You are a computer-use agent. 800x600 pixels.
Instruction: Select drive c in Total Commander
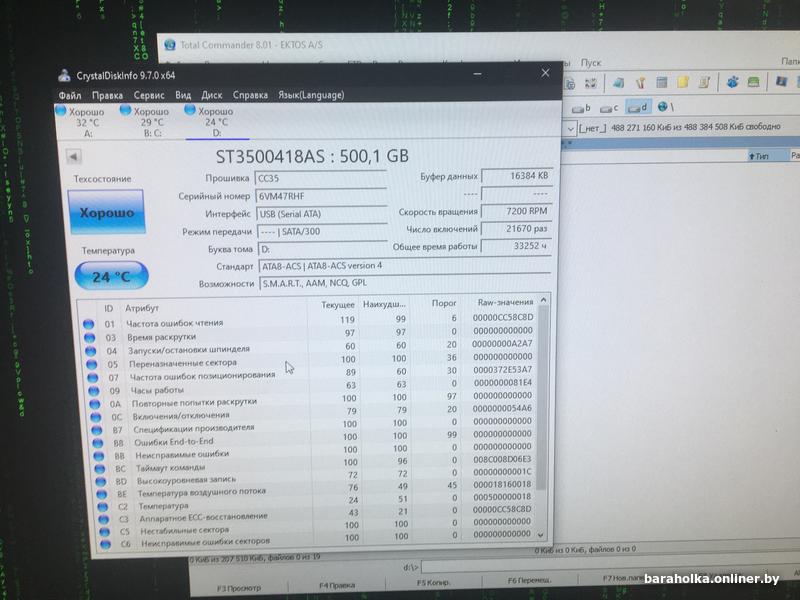609,108
